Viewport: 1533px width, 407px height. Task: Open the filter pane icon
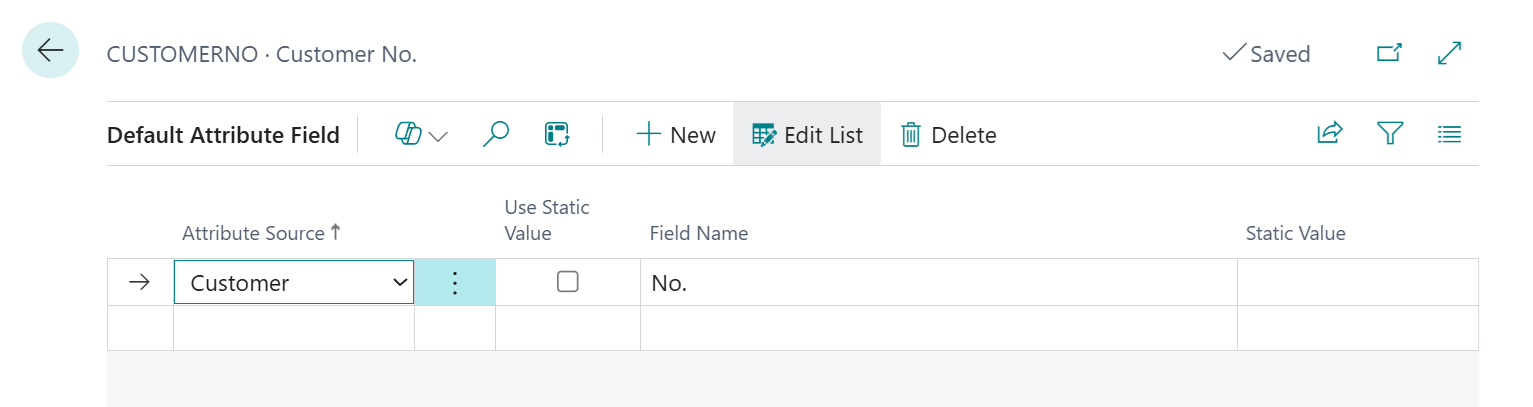(1390, 134)
